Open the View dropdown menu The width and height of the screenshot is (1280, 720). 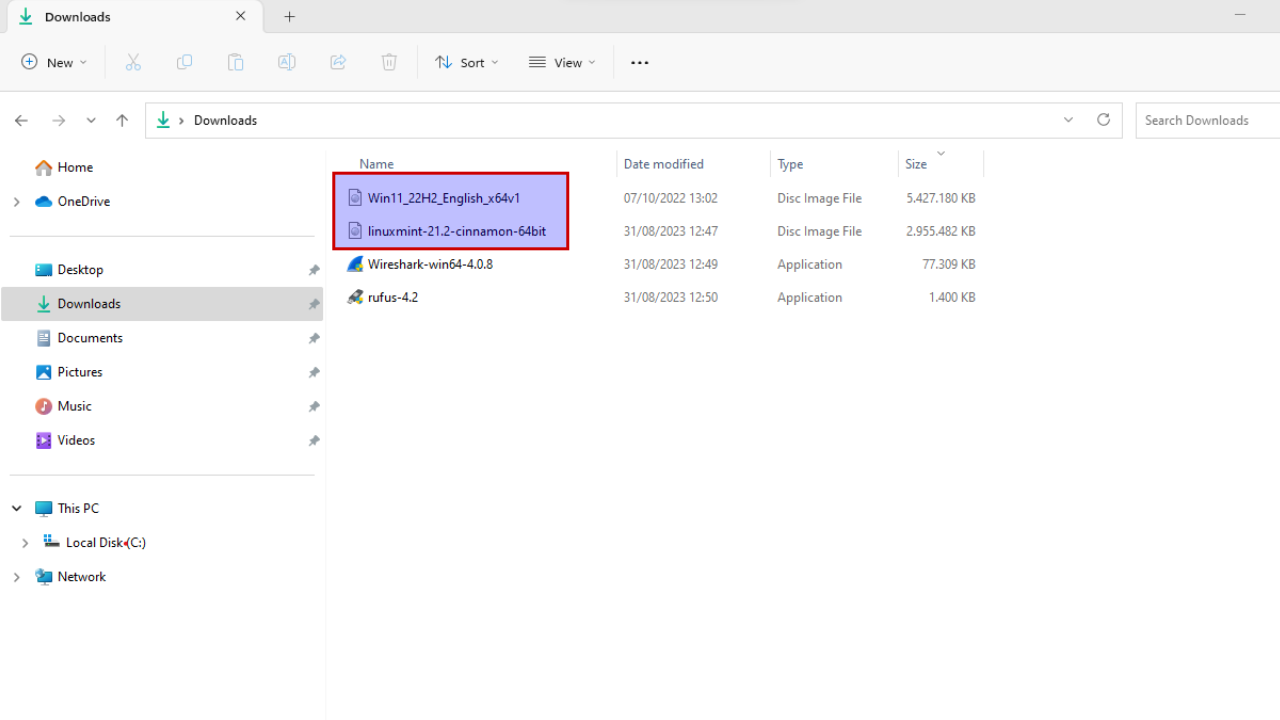[562, 62]
